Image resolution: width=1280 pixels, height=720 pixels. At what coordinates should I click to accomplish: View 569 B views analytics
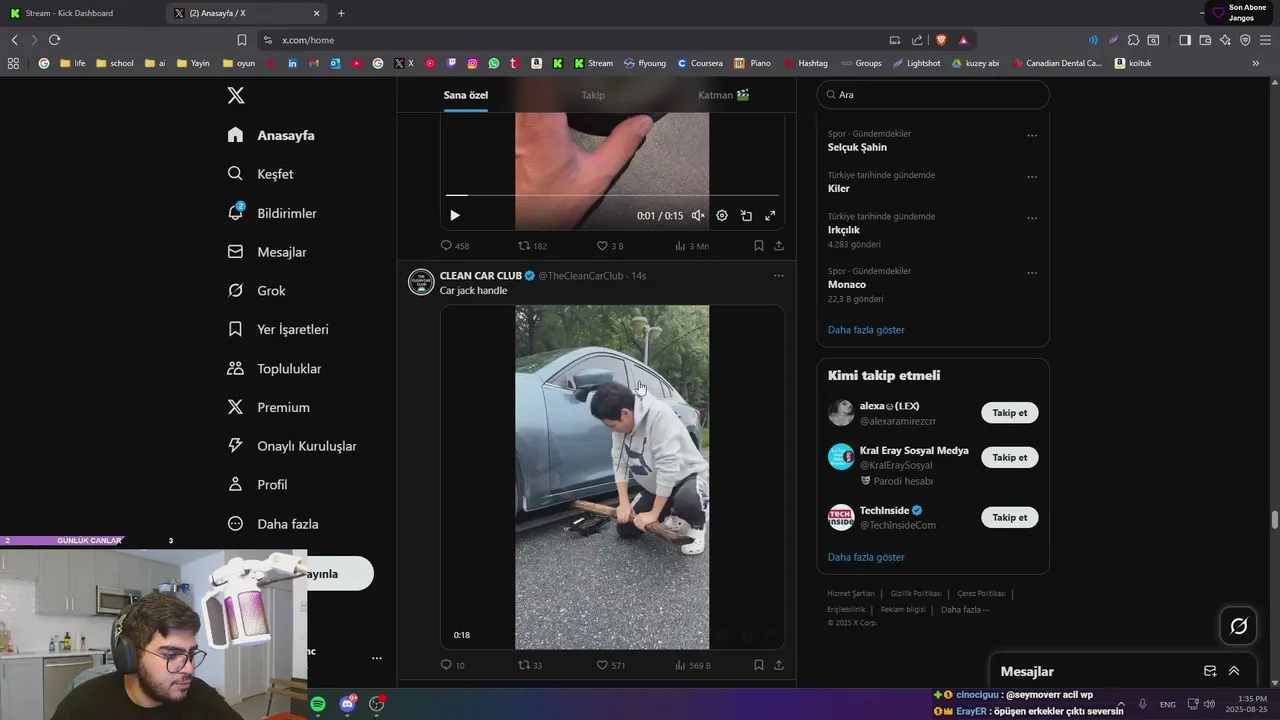tap(692, 665)
